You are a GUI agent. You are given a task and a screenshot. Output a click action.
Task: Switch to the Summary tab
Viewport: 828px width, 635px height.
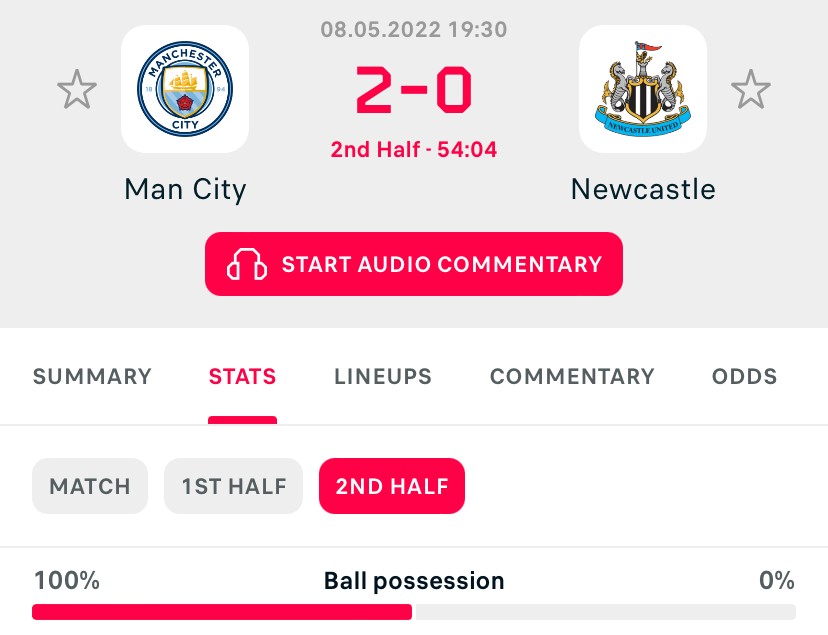tap(92, 377)
